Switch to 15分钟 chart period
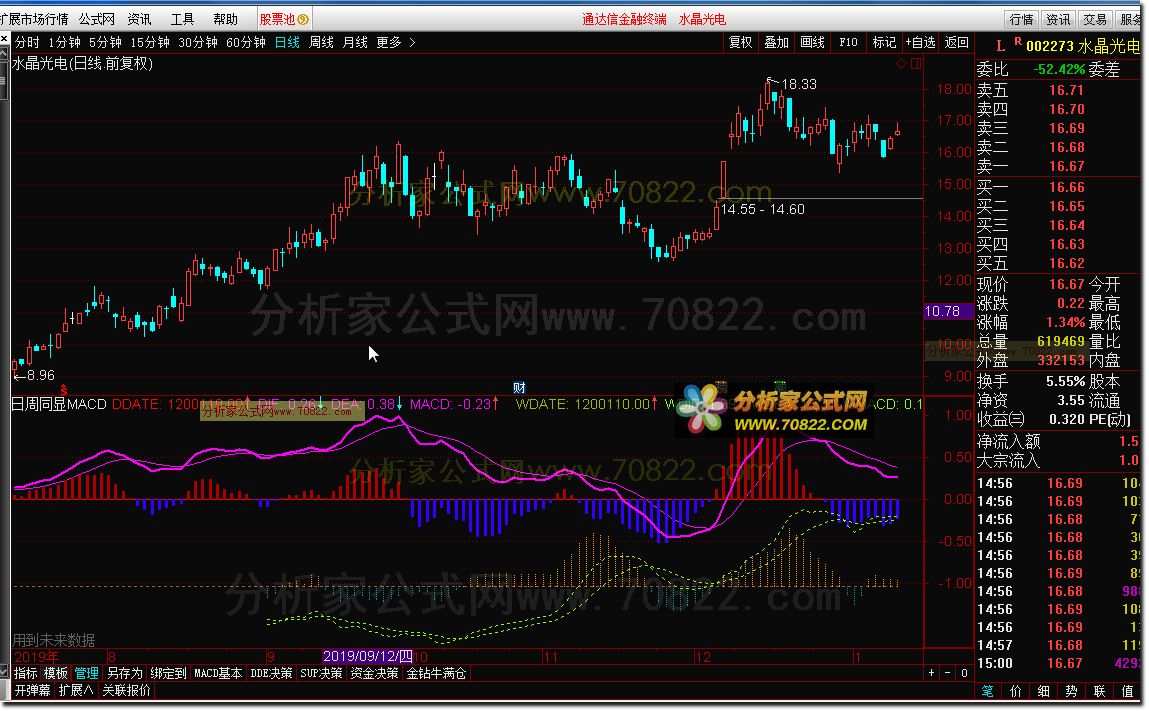 149,43
